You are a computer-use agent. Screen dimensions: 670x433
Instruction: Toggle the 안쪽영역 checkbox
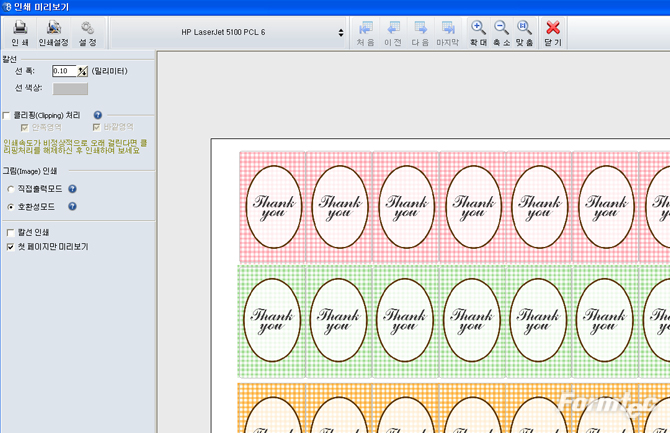pyautogui.click(x=25, y=127)
